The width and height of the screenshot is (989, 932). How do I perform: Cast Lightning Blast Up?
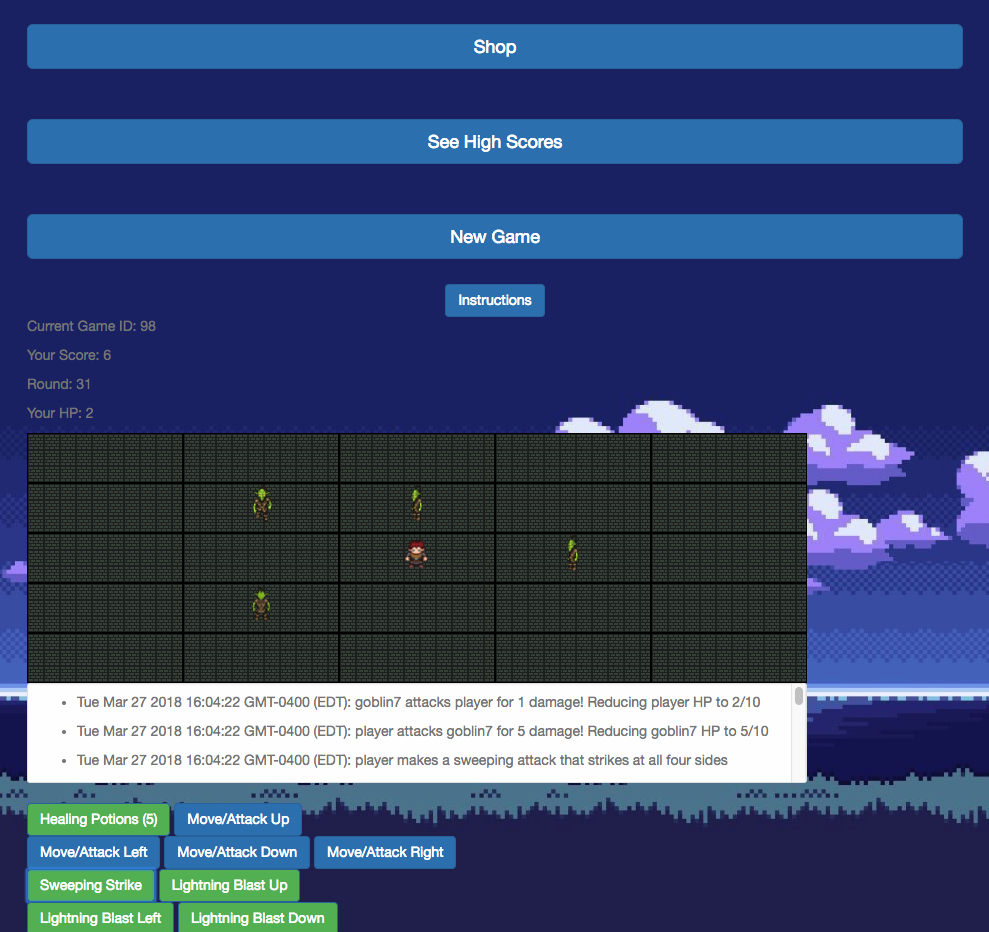pos(229,885)
